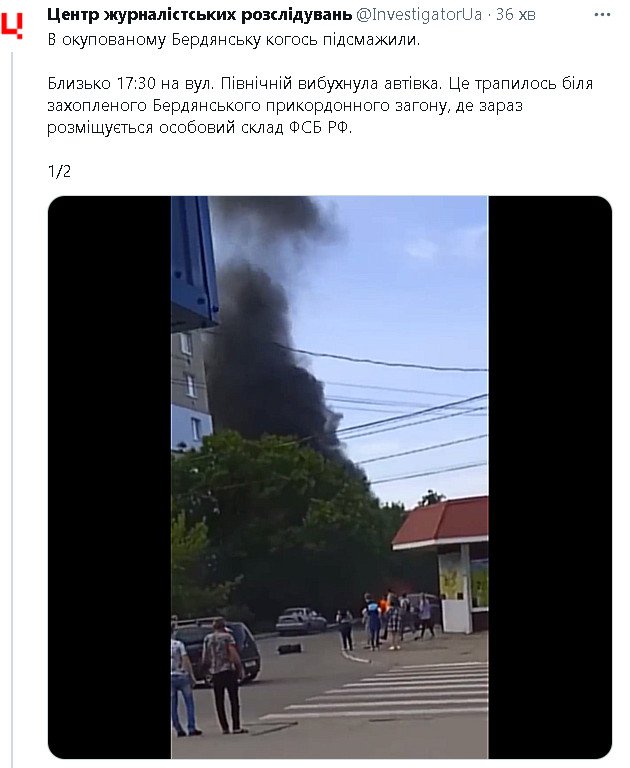Click the blue apartment building in the video
630x768 pixels.
(x=192, y=389)
